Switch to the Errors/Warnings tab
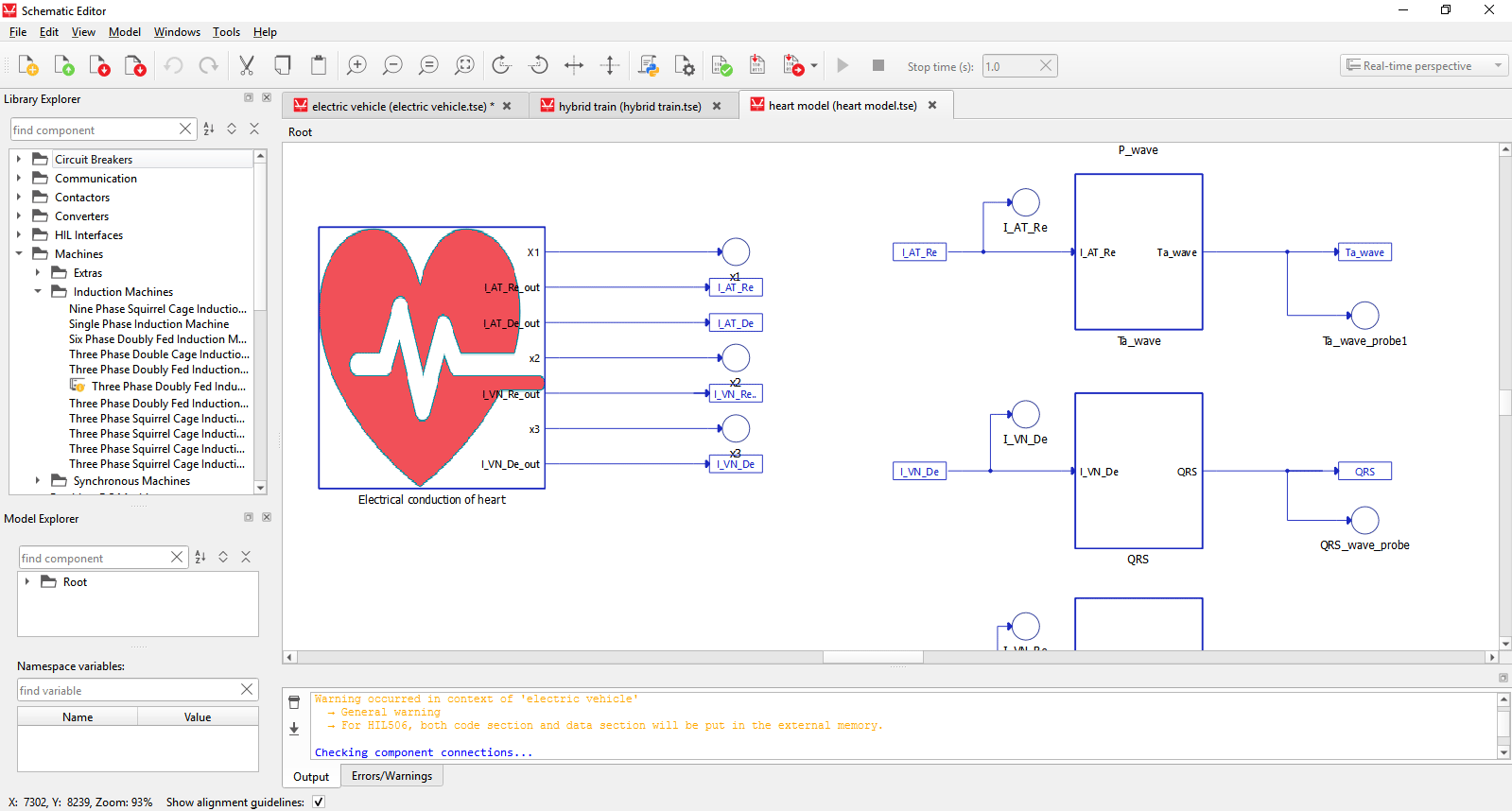Viewport: 1512px width, 811px height. 391,776
